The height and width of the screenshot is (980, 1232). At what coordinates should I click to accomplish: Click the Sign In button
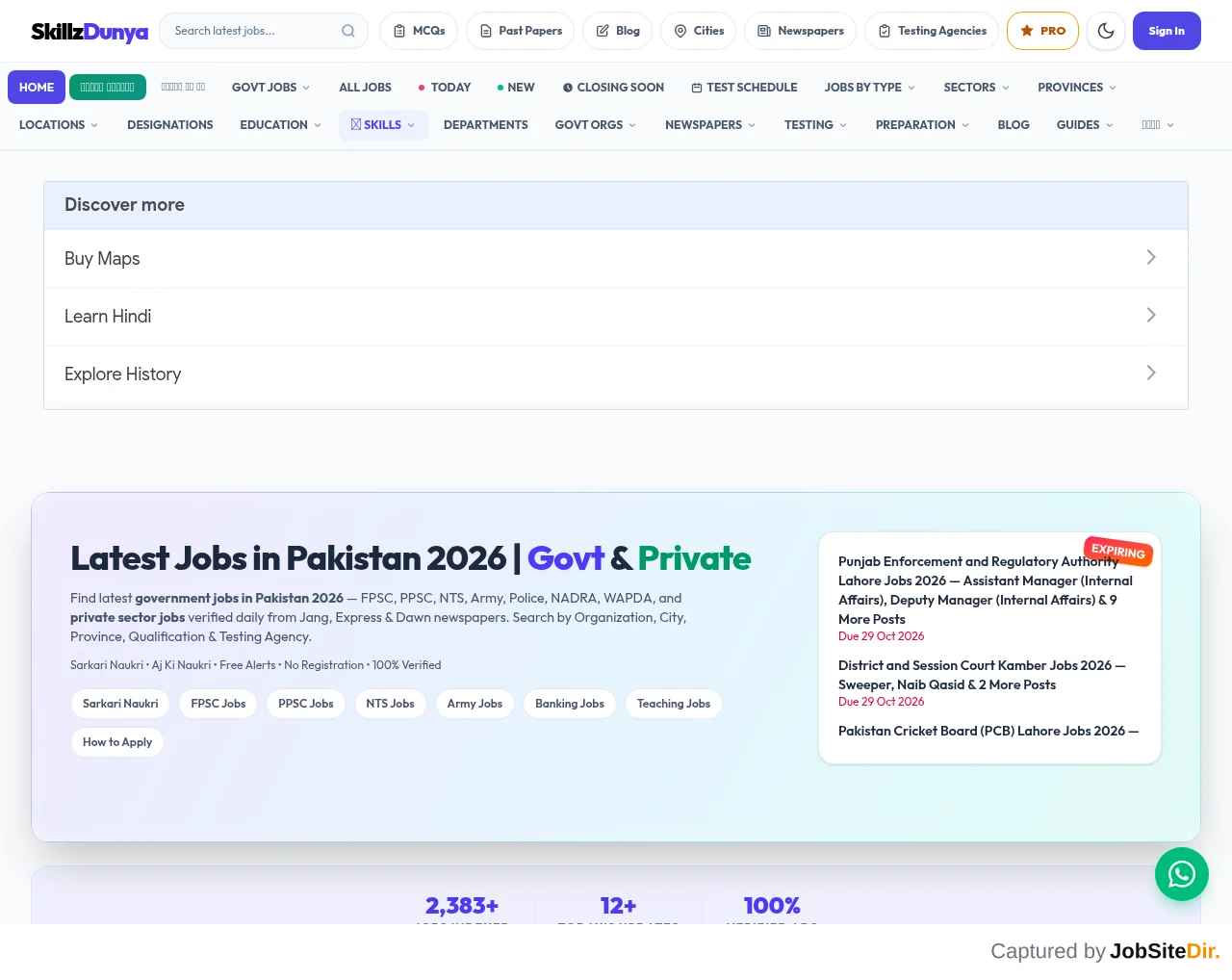click(x=1167, y=31)
